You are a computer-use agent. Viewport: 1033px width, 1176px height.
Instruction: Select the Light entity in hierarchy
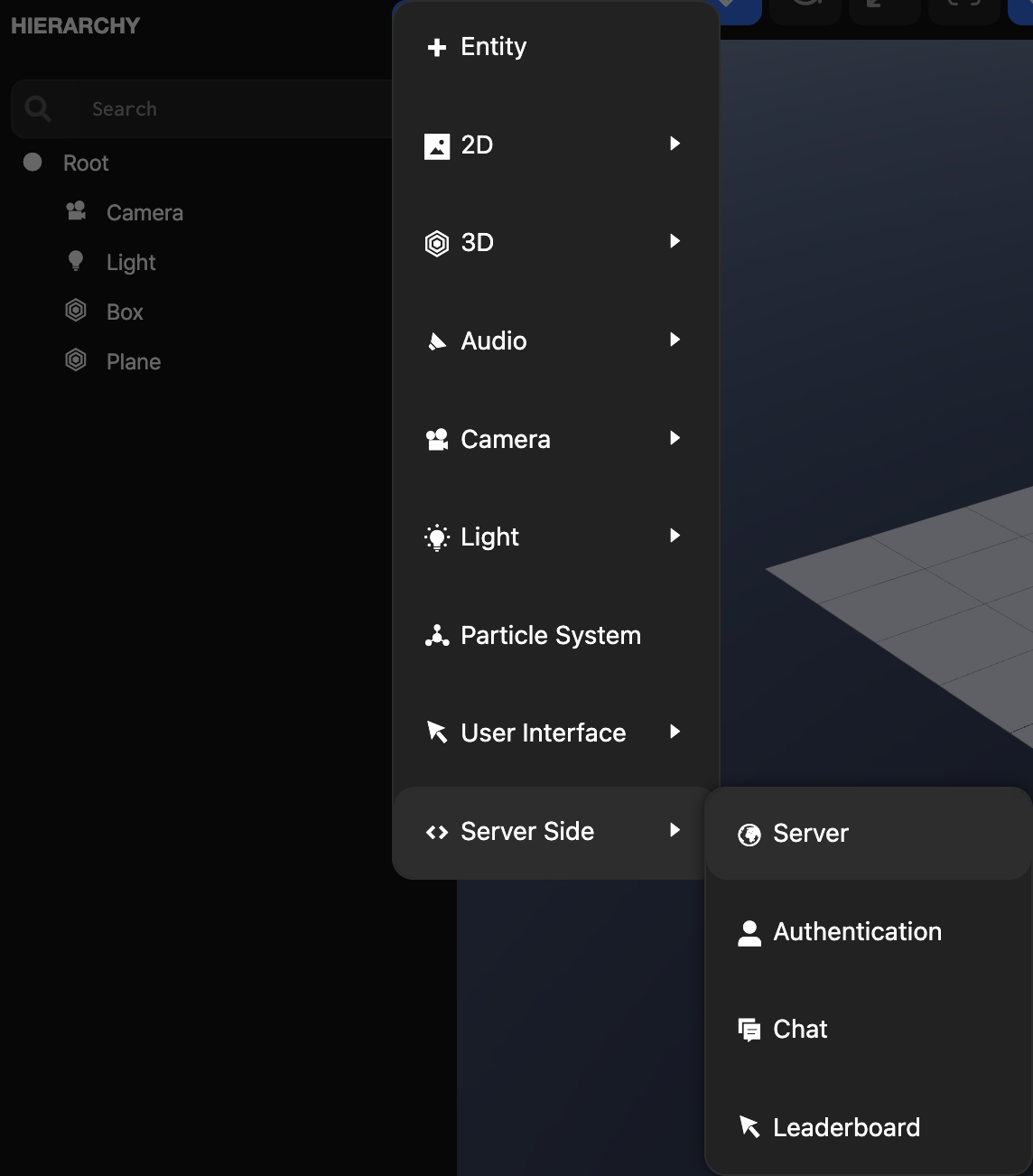[131, 263]
